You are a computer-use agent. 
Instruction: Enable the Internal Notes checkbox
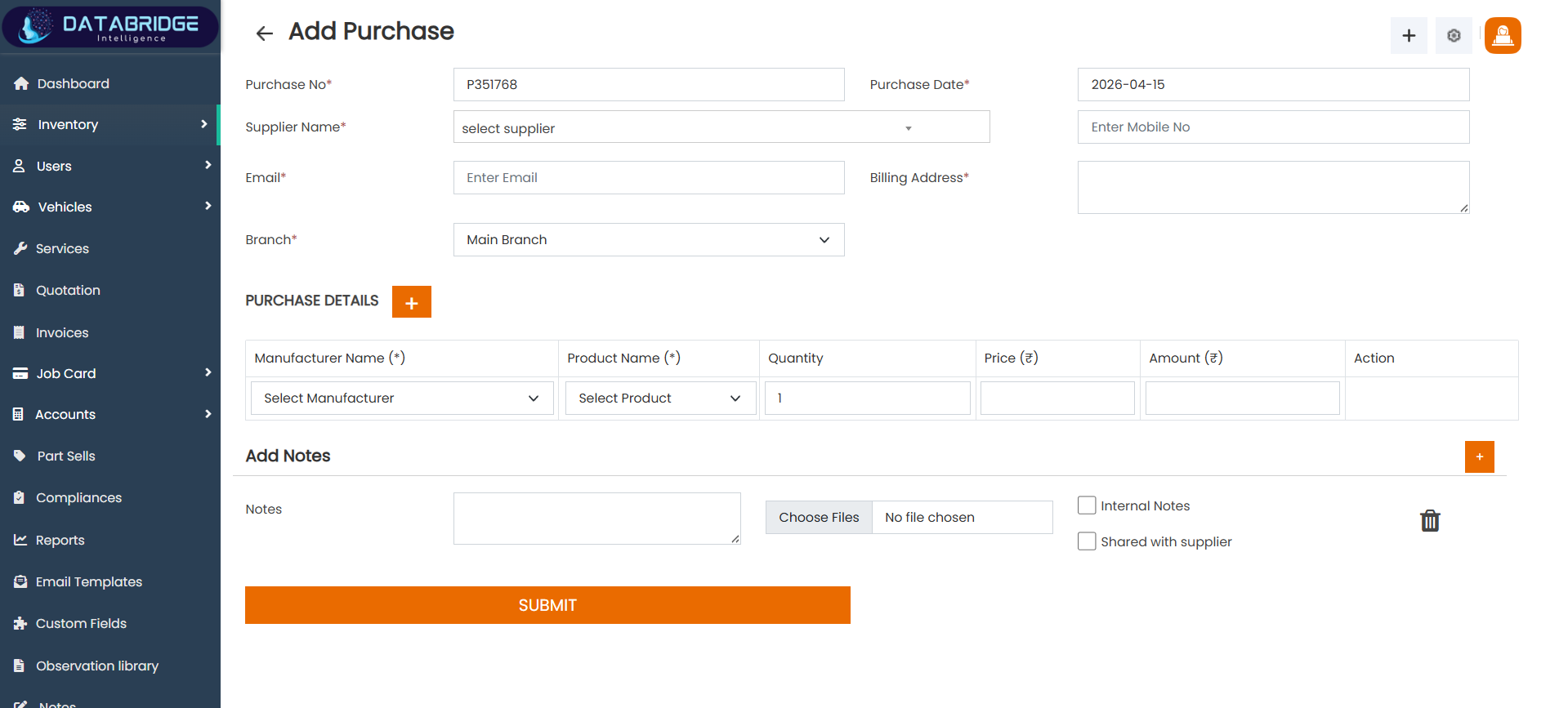click(x=1087, y=505)
